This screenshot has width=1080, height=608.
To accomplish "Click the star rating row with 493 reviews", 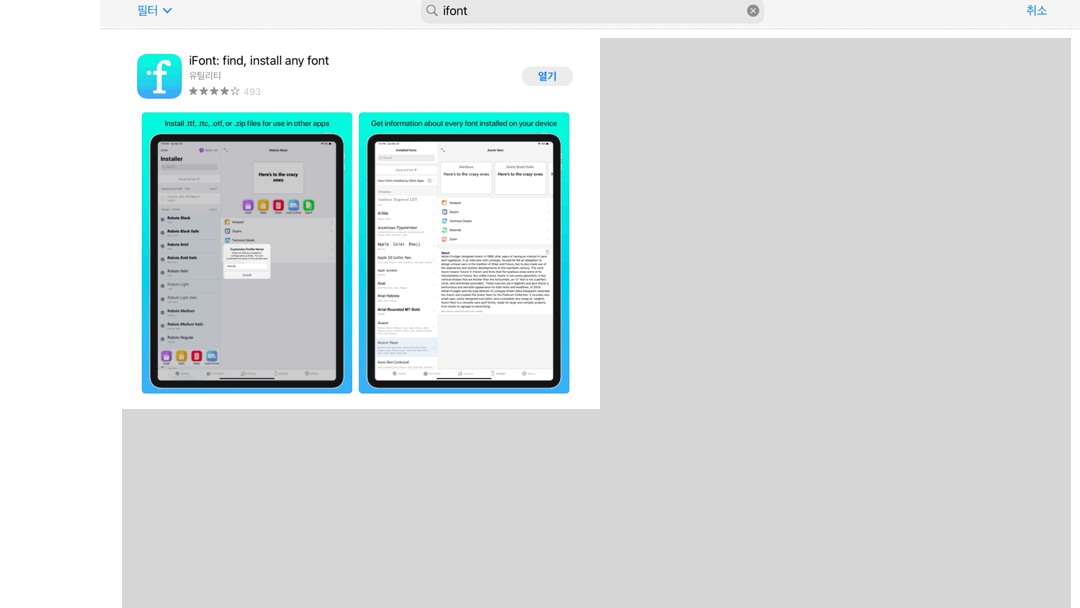I will pyautogui.click(x=225, y=92).
